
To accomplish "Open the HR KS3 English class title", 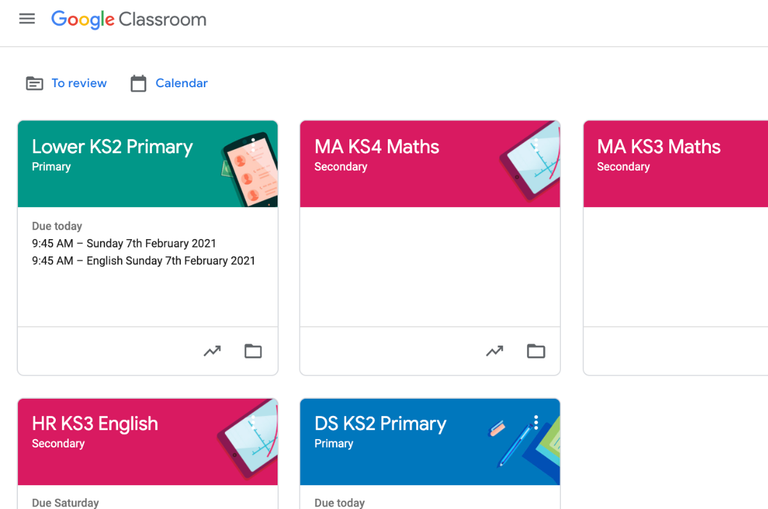I will tap(95, 424).
